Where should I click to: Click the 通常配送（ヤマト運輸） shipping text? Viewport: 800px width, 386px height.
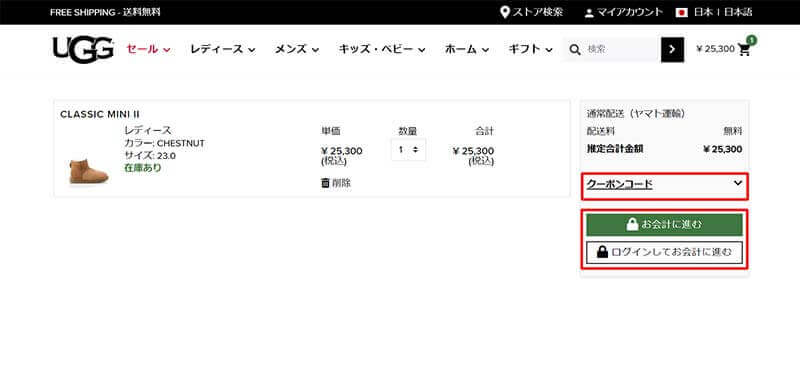click(x=636, y=114)
